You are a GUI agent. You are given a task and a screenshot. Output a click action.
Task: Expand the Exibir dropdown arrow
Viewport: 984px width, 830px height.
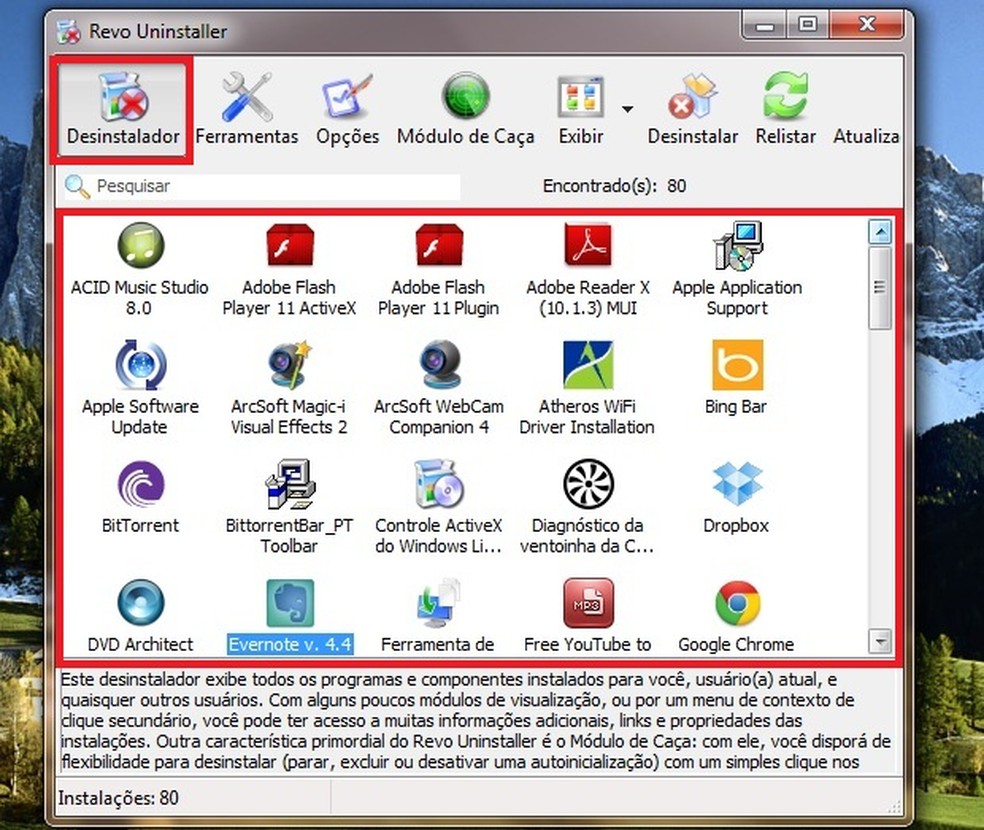pos(627,109)
